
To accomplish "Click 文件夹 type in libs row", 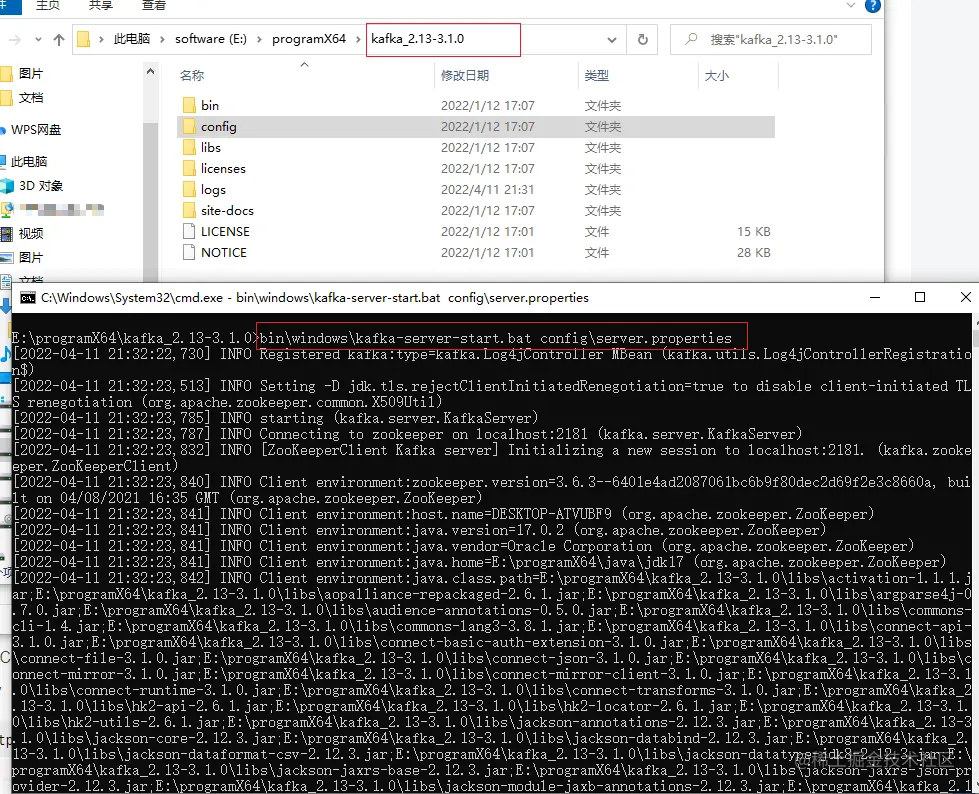I will click(x=603, y=148).
